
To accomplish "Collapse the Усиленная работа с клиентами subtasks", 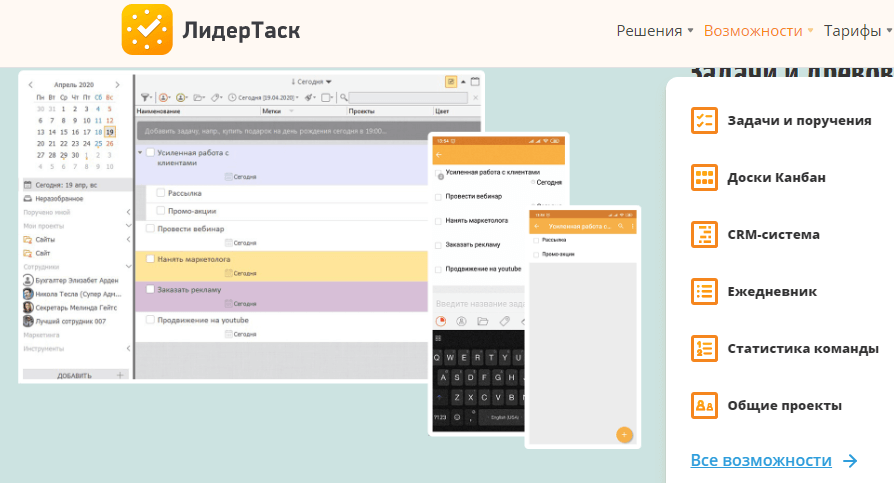I will [140, 153].
